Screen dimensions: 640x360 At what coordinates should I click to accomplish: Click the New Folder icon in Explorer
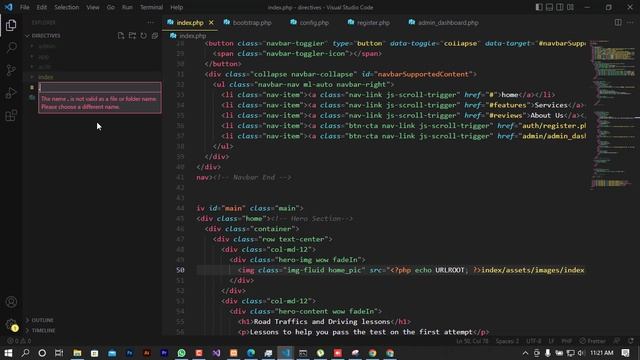(x=132, y=36)
